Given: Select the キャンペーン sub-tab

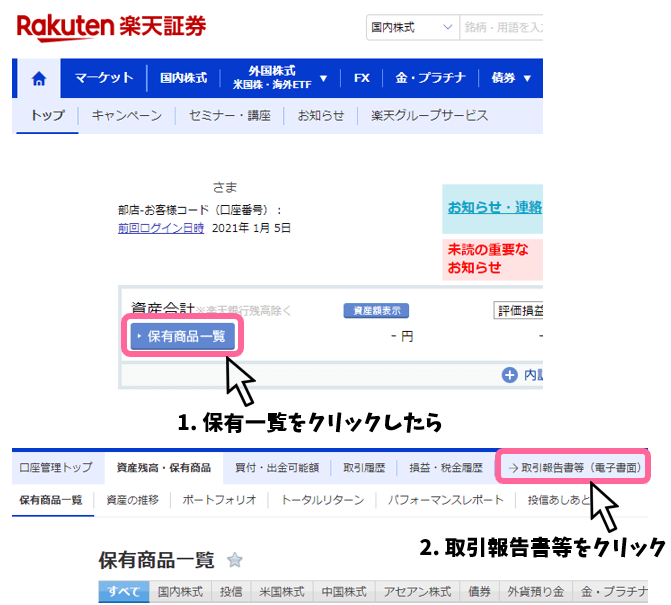Looking at the screenshot, I should pyautogui.click(x=127, y=116).
